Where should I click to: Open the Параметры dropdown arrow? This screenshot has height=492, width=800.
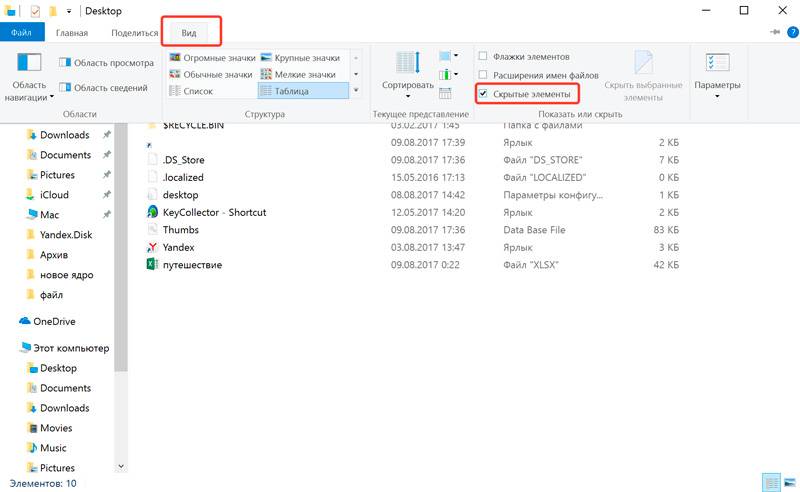[717, 99]
